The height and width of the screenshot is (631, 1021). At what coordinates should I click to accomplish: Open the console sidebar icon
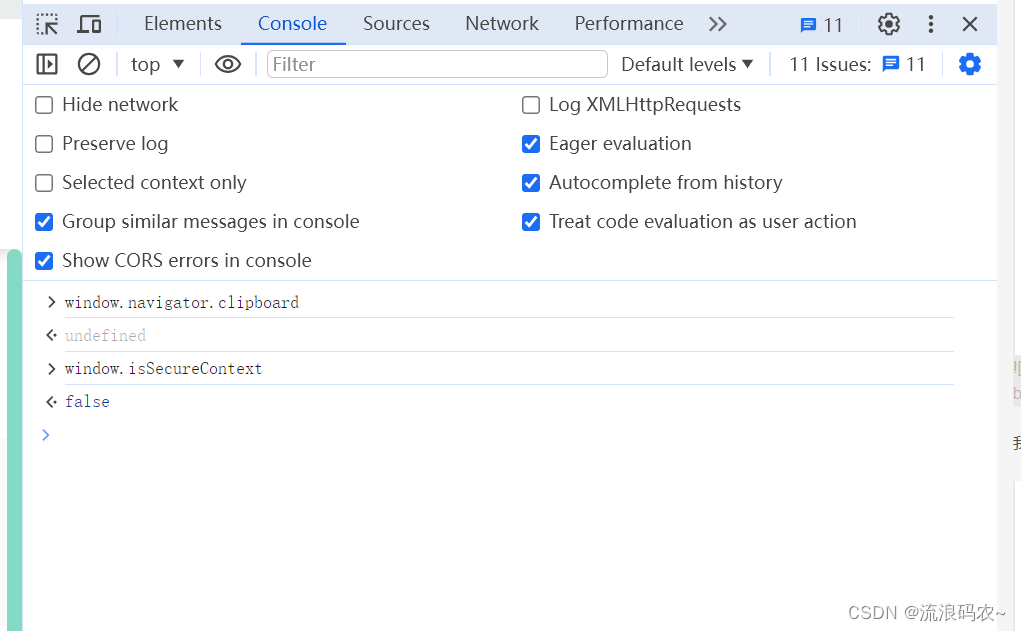[x=46, y=63]
